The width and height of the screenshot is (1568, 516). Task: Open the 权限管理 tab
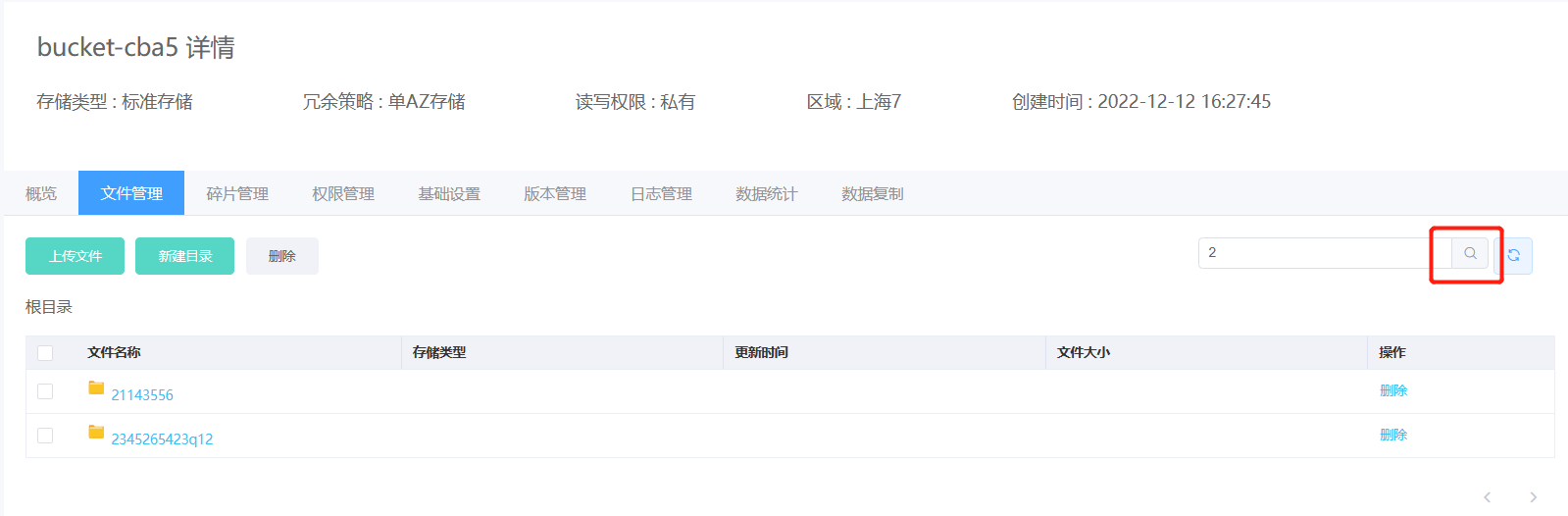pyautogui.click(x=343, y=193)
